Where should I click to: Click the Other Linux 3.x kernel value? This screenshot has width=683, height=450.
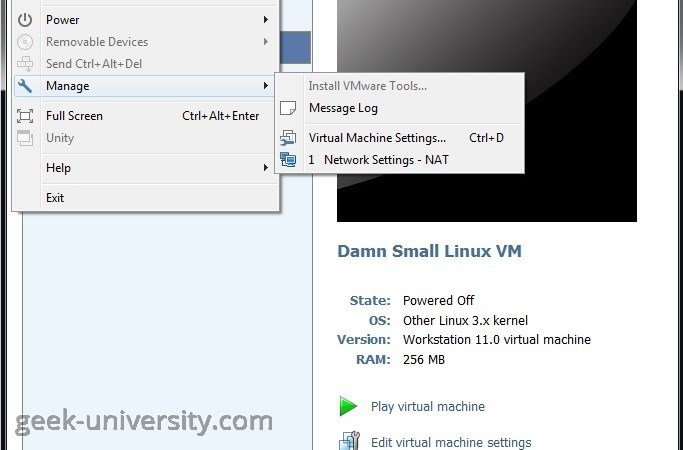tap(465, 321)
